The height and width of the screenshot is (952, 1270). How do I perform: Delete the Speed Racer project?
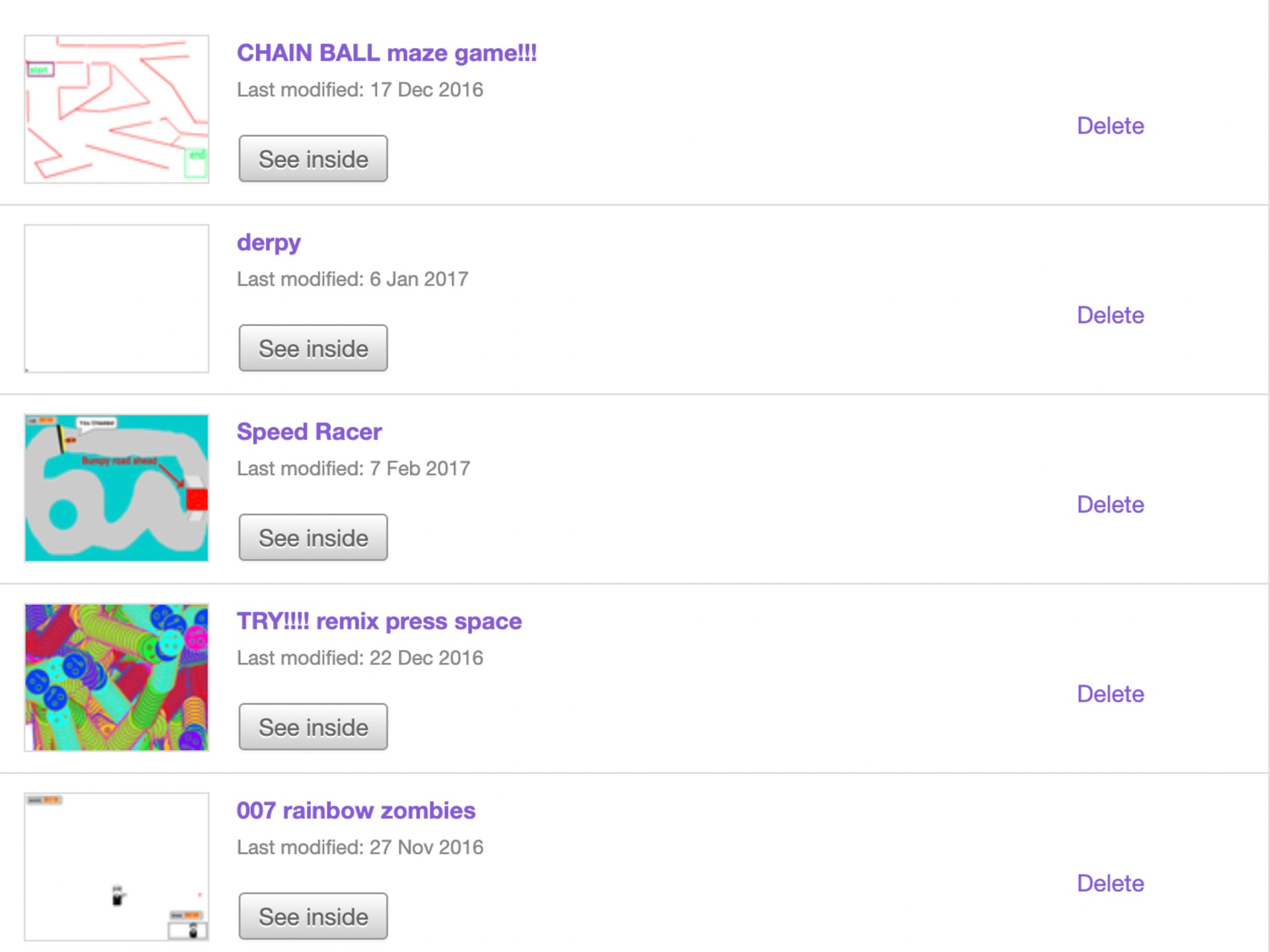click(1111, 504)
